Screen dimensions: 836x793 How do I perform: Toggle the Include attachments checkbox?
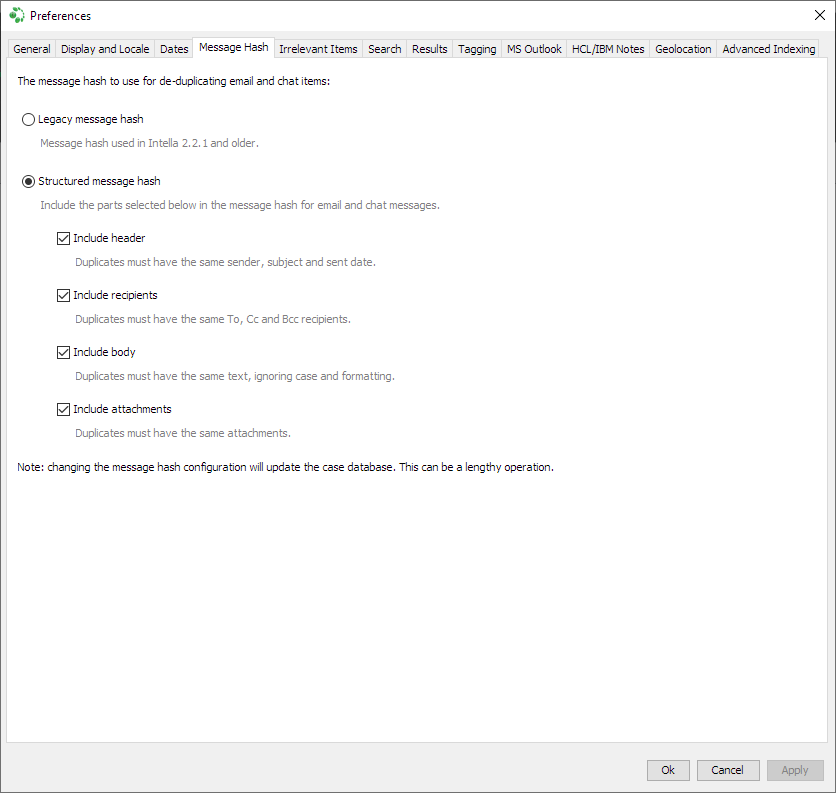click(63, 409)
